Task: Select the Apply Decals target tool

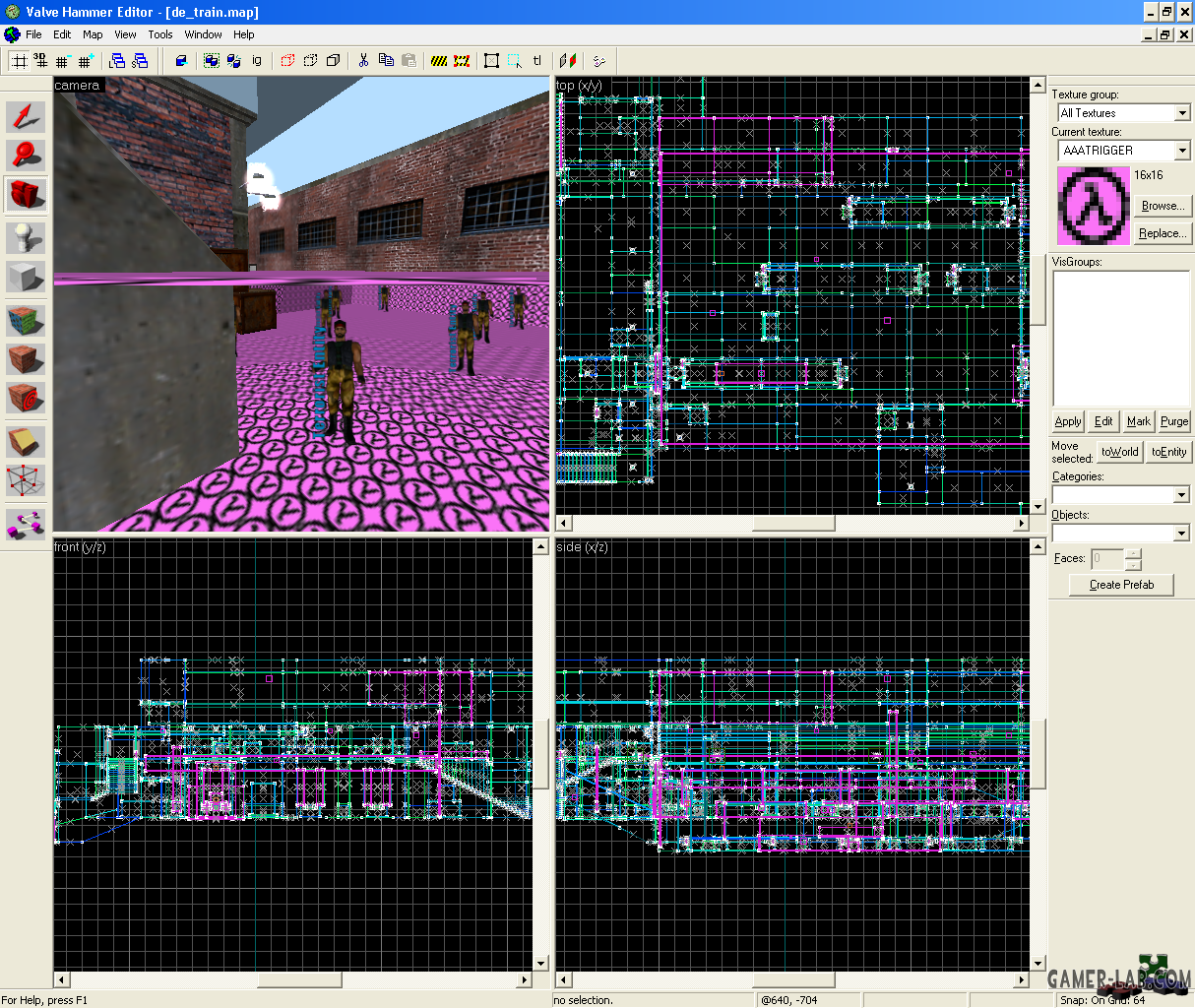Action: pos(26,399)
